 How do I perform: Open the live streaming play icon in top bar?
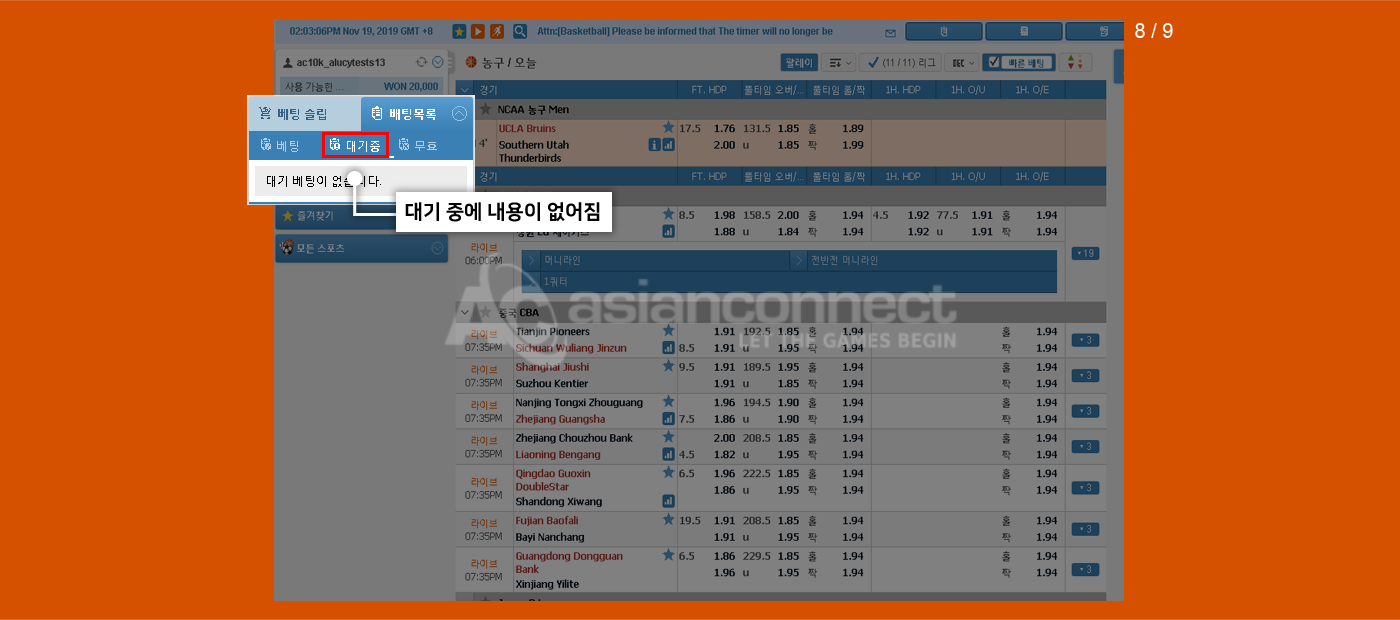[478, 32]
